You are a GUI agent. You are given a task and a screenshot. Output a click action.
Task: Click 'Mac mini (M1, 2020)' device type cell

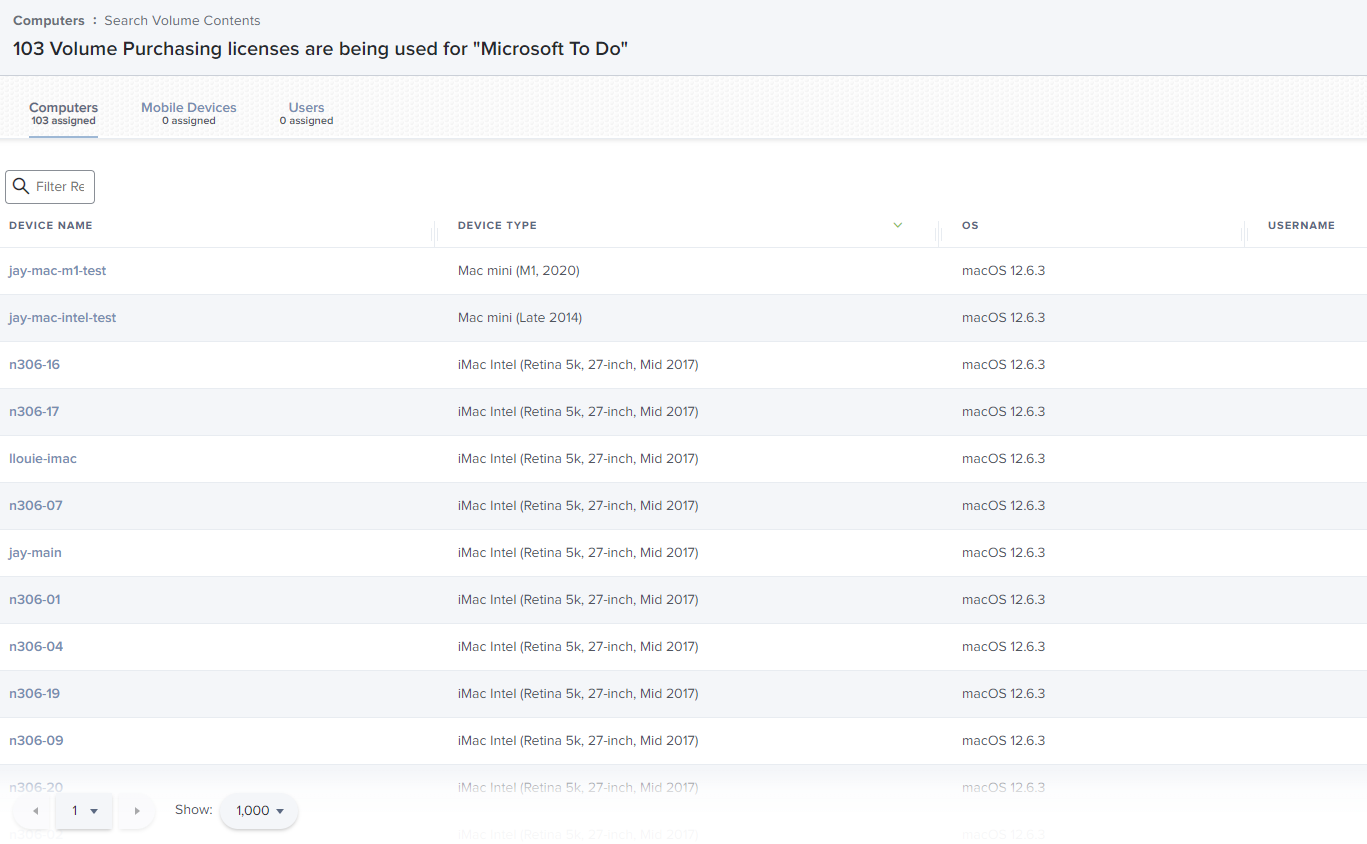[x=519, y=271]
